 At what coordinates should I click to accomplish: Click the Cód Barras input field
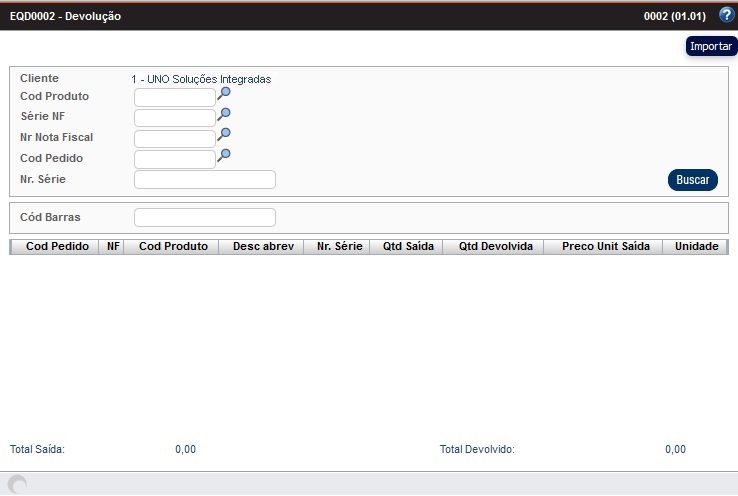point(205,218)
